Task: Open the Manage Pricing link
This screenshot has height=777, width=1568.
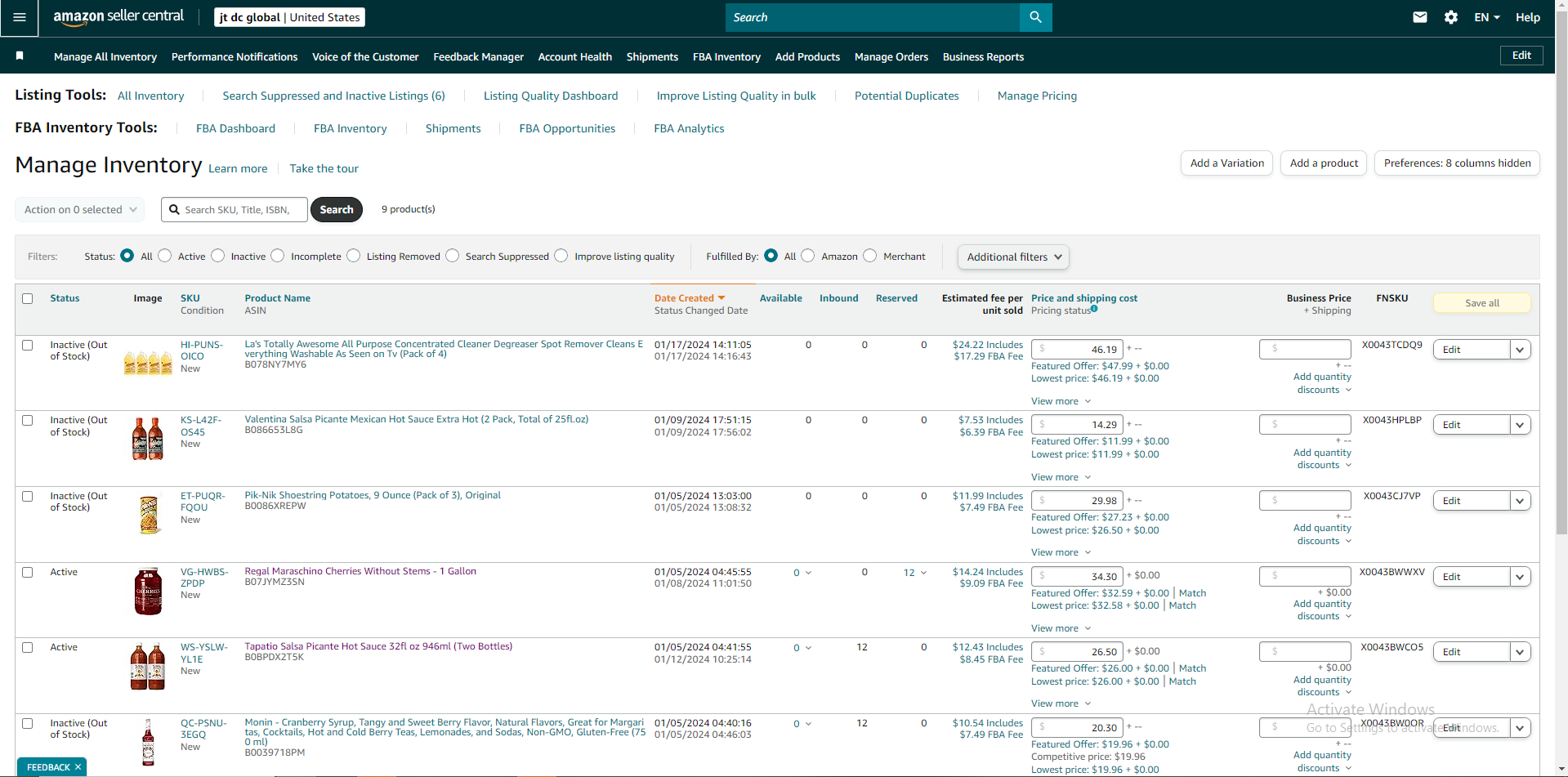Action: (x=1037, y=96)
